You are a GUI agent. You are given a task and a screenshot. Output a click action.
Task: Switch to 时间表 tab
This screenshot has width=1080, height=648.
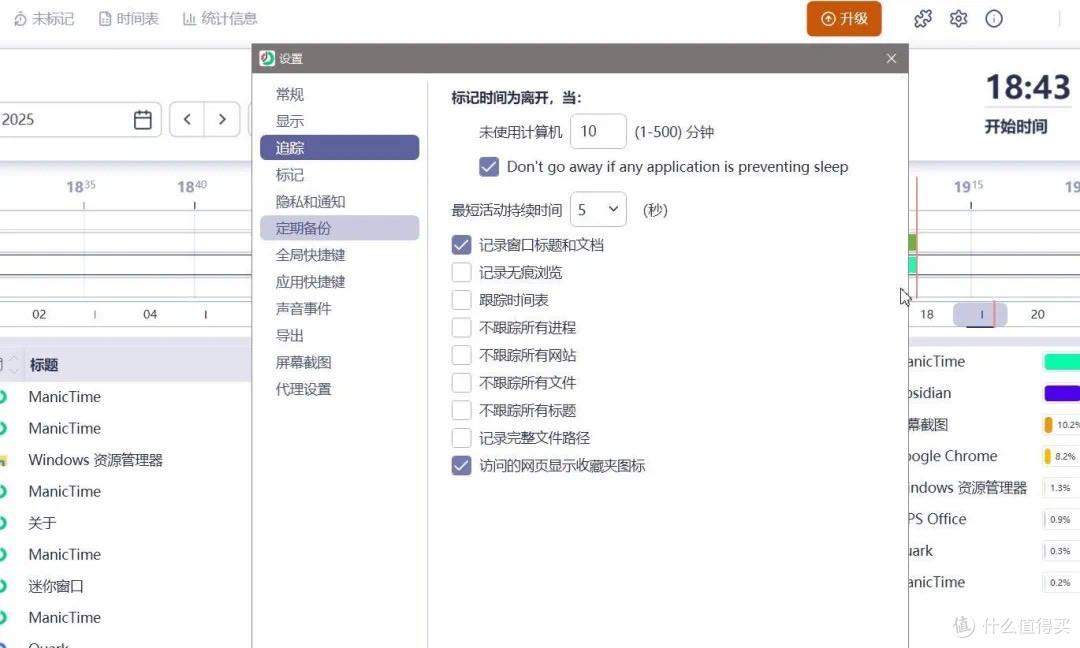(x=129, y=19)
